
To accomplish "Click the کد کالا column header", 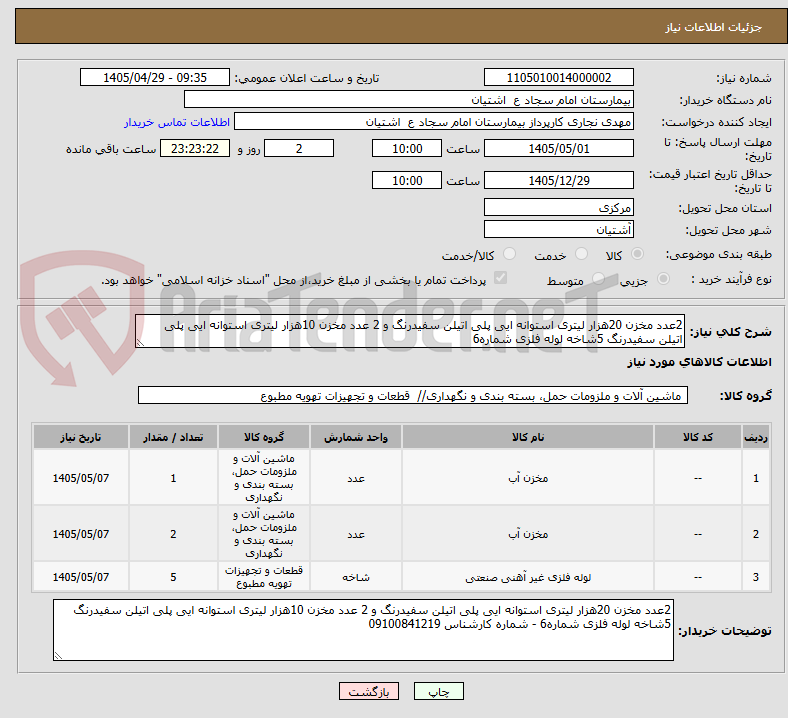I will (698, 437).
